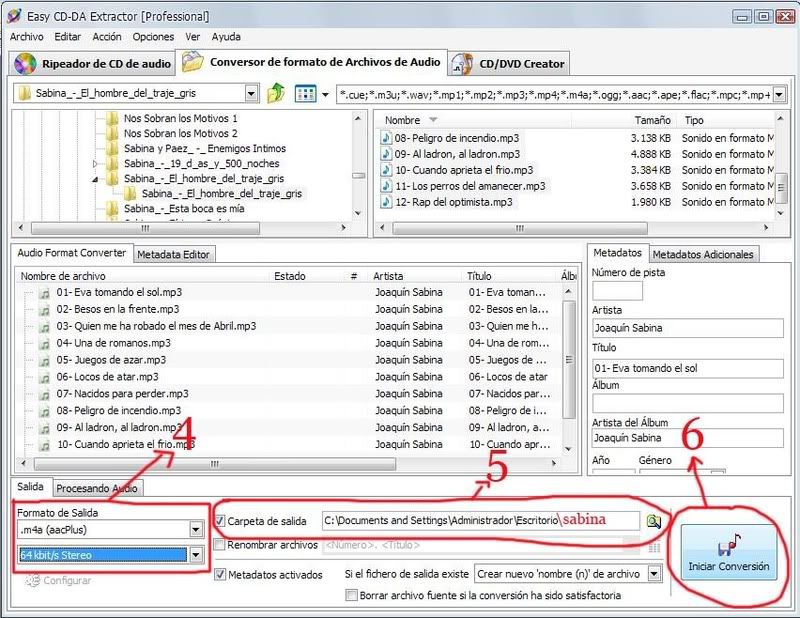
Task: Sort files by the Nombre column header
Action: (x=403, y=120)
